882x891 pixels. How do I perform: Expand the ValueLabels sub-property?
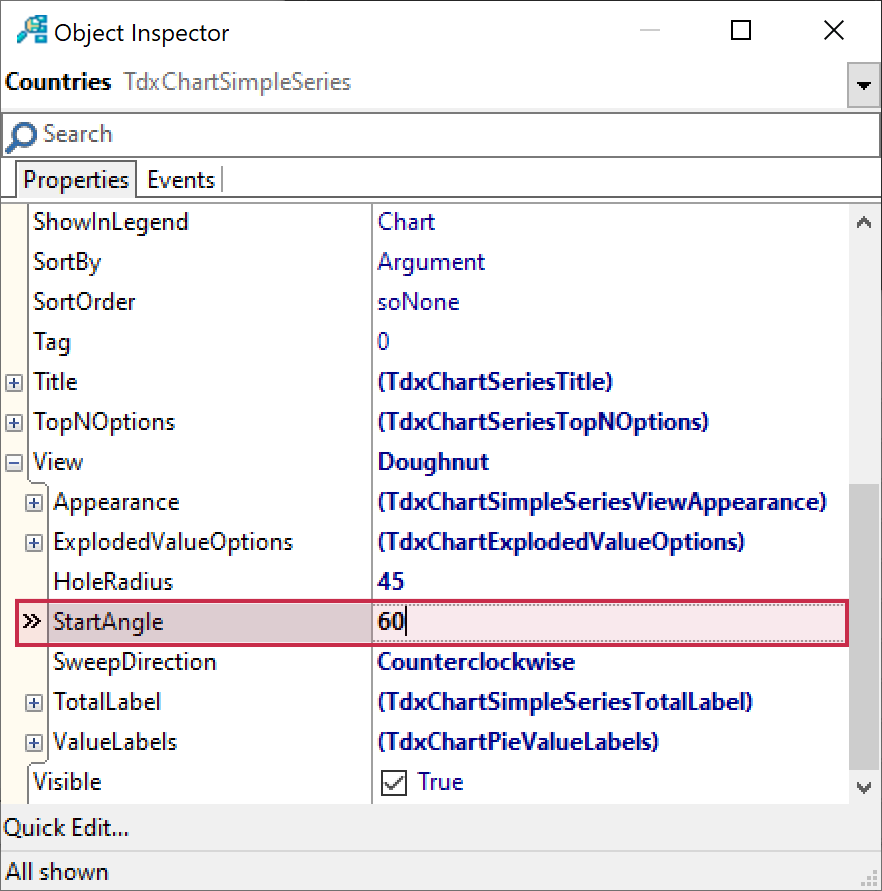(x=34, y=742)
